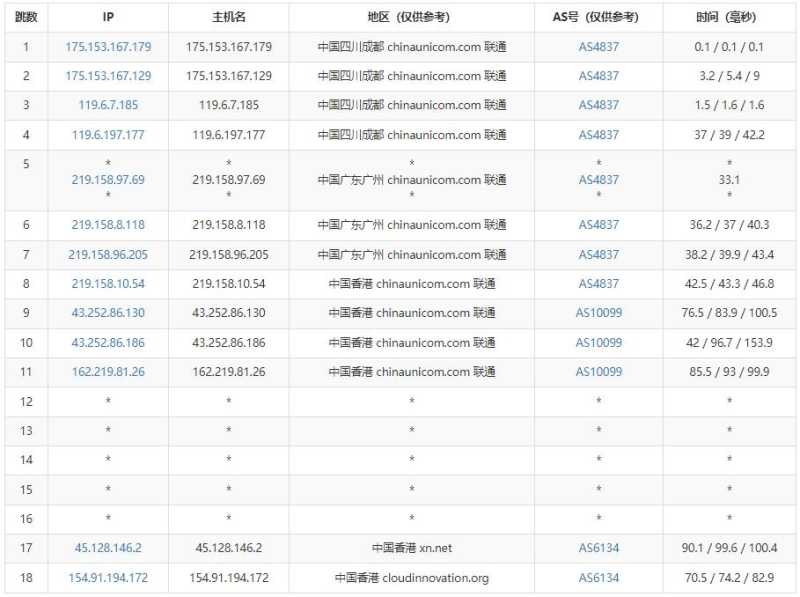Click the 时间（毫秒） column header
Image resolution: width=800 pixels, height=597 pixels.
click(x=729, y=17)
